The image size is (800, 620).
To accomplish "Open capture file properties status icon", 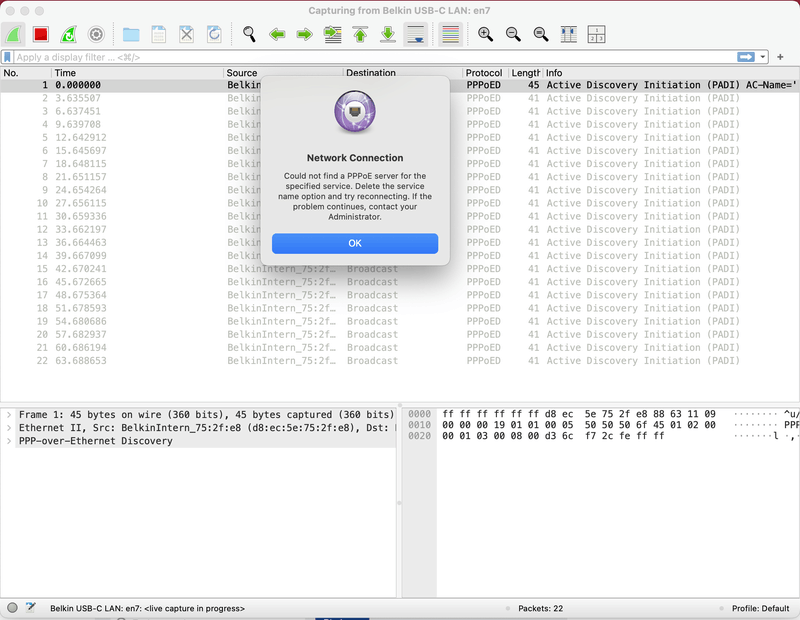I will pyautogui.click(x=31, y=607).
